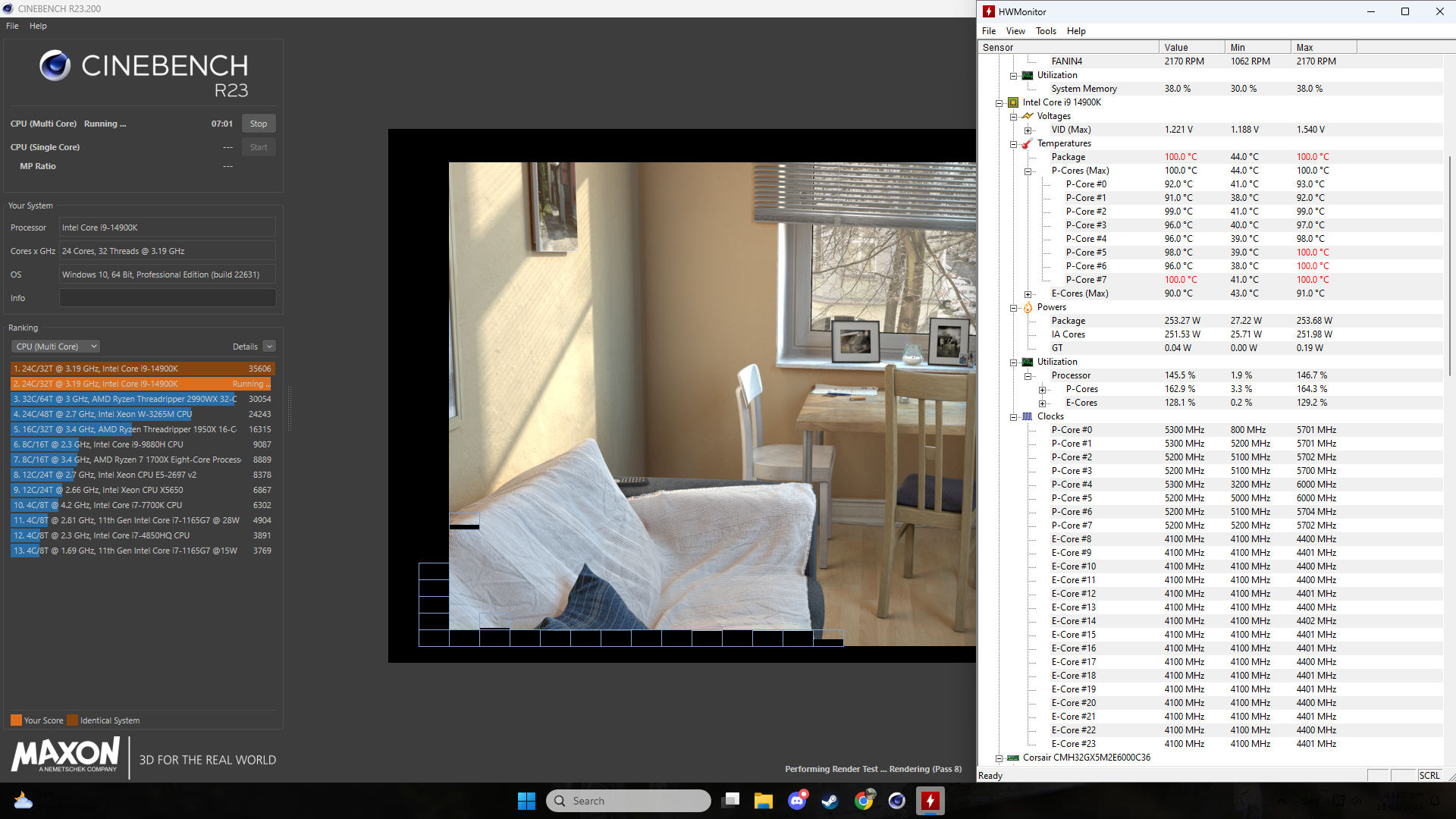Click the Temperatures thermometer icon

(1028, 143)
